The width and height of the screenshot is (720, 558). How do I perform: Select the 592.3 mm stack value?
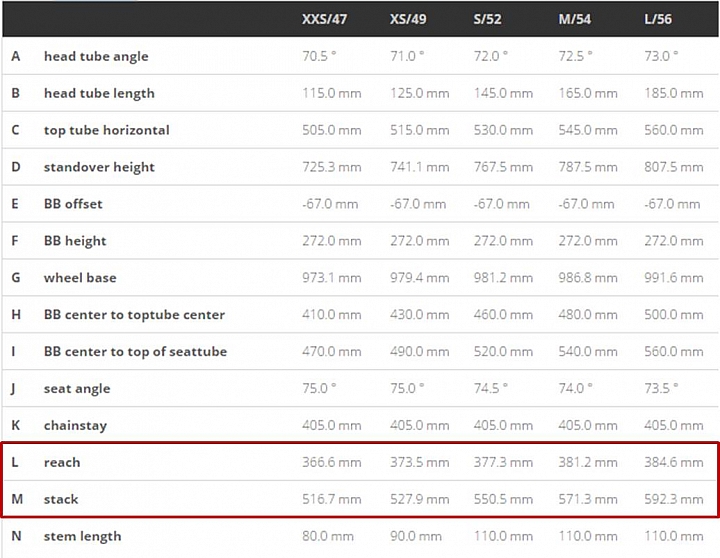(674, 499)
